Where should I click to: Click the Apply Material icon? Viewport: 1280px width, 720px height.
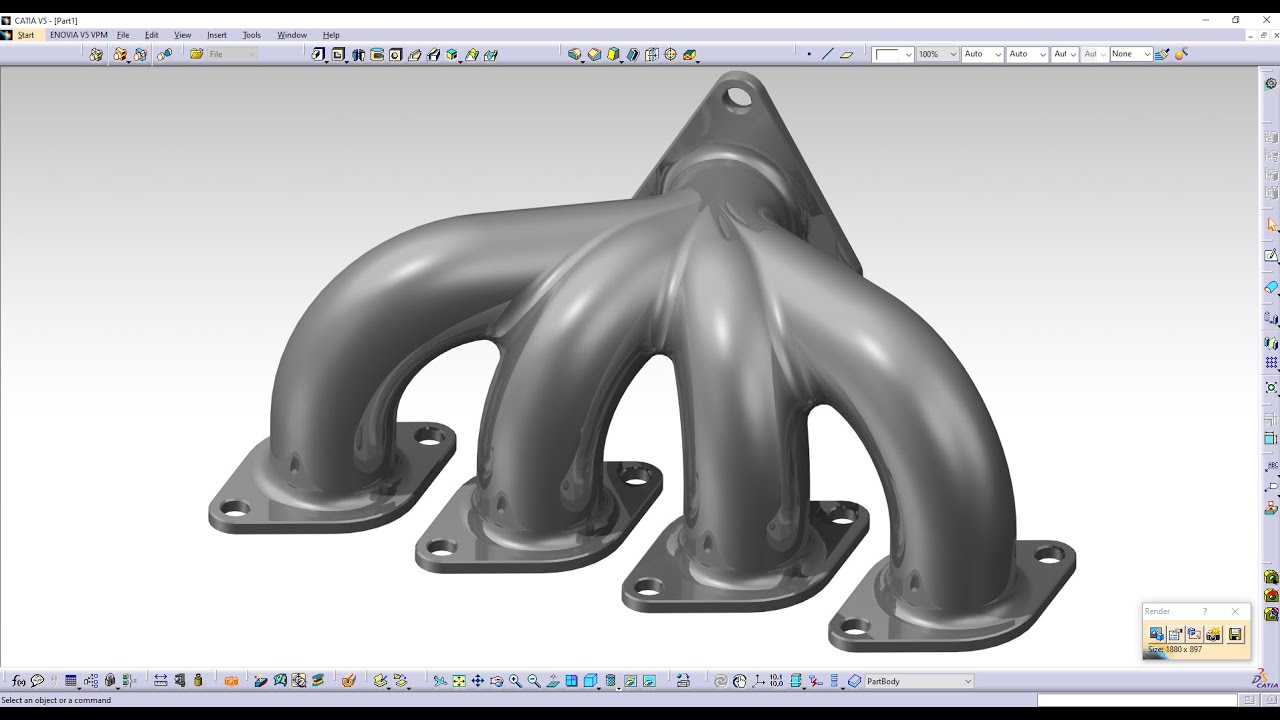coord(348,681)
